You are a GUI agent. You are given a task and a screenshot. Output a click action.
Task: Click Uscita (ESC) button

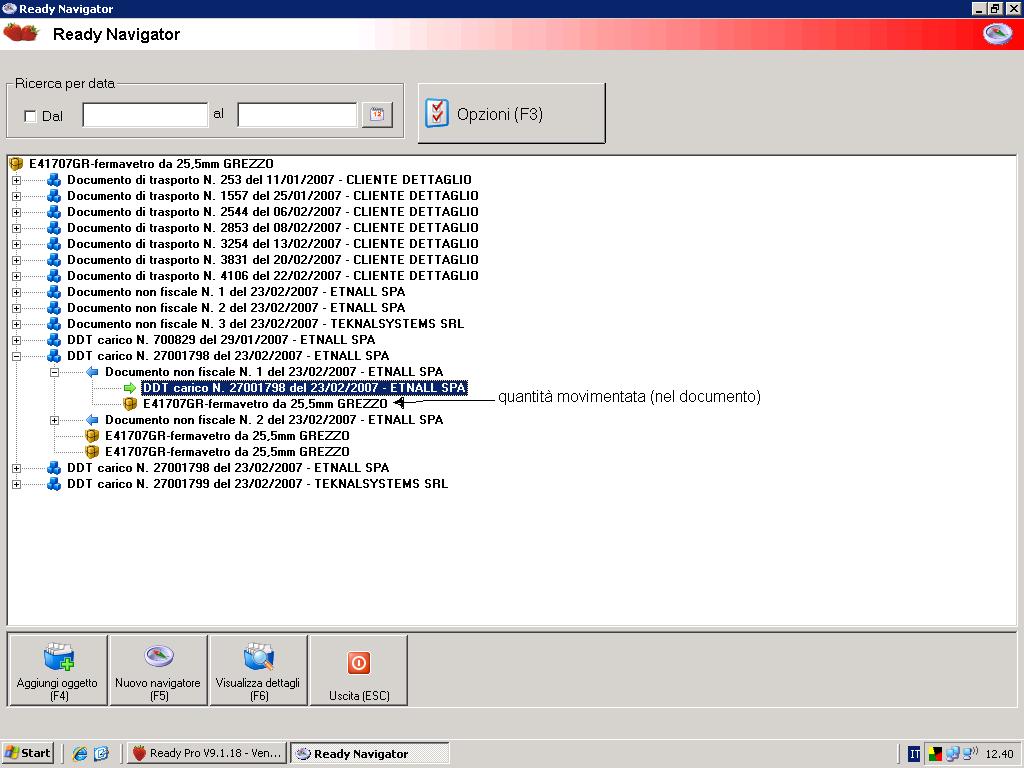coord(359,671)
